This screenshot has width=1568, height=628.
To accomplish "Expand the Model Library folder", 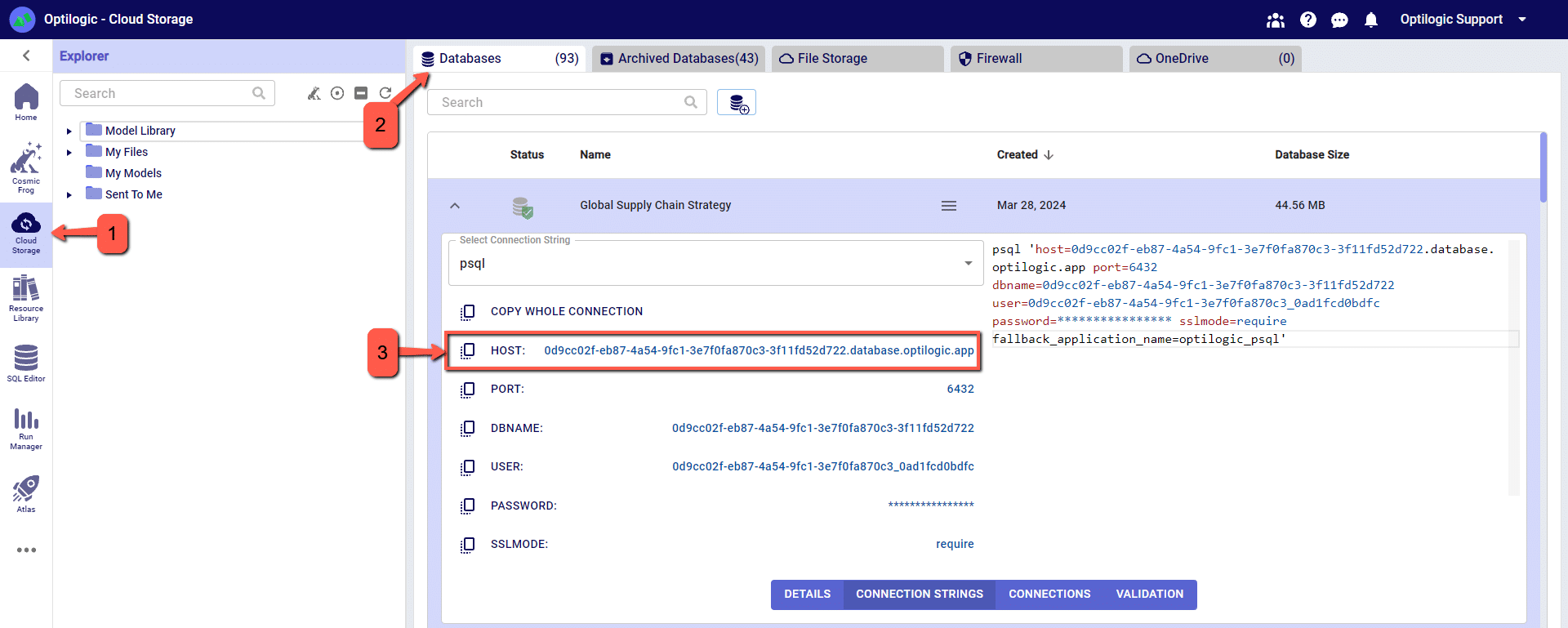I will click(x=69, y=131).
